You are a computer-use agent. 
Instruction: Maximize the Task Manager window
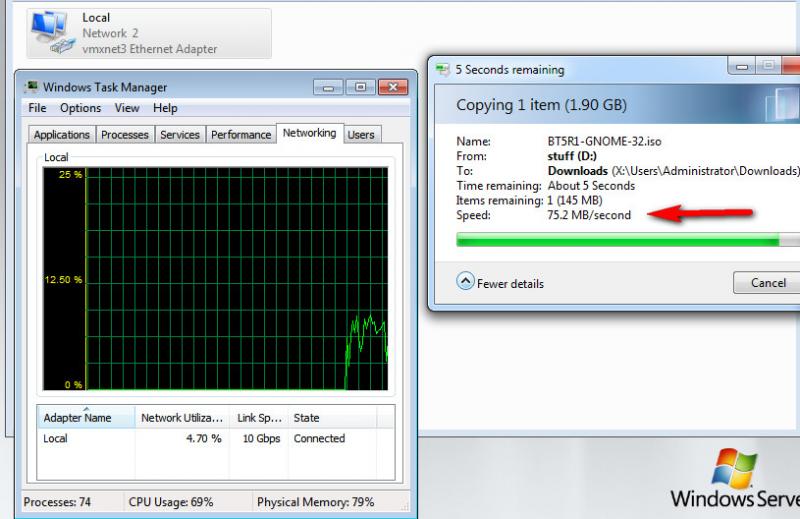[361, 88]
